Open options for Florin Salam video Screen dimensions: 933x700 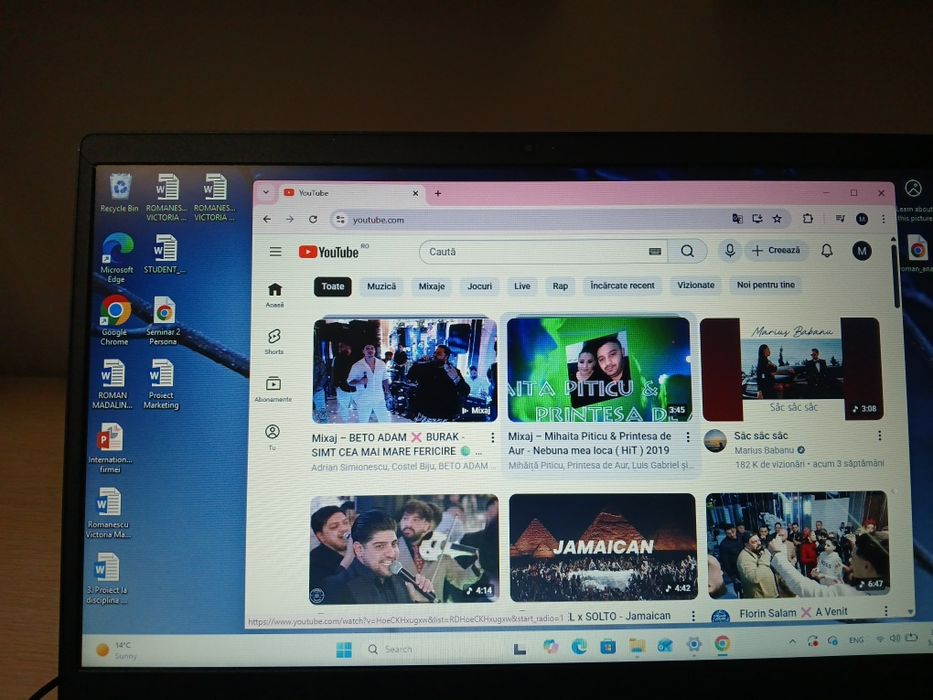click(885, 611)
